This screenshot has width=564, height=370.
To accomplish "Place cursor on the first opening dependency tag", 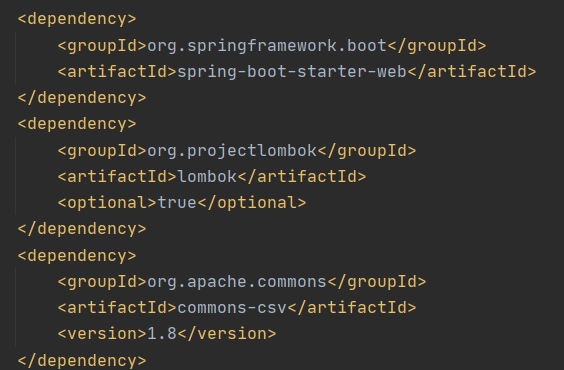I will pyautogui.click(x=77, y=19).
